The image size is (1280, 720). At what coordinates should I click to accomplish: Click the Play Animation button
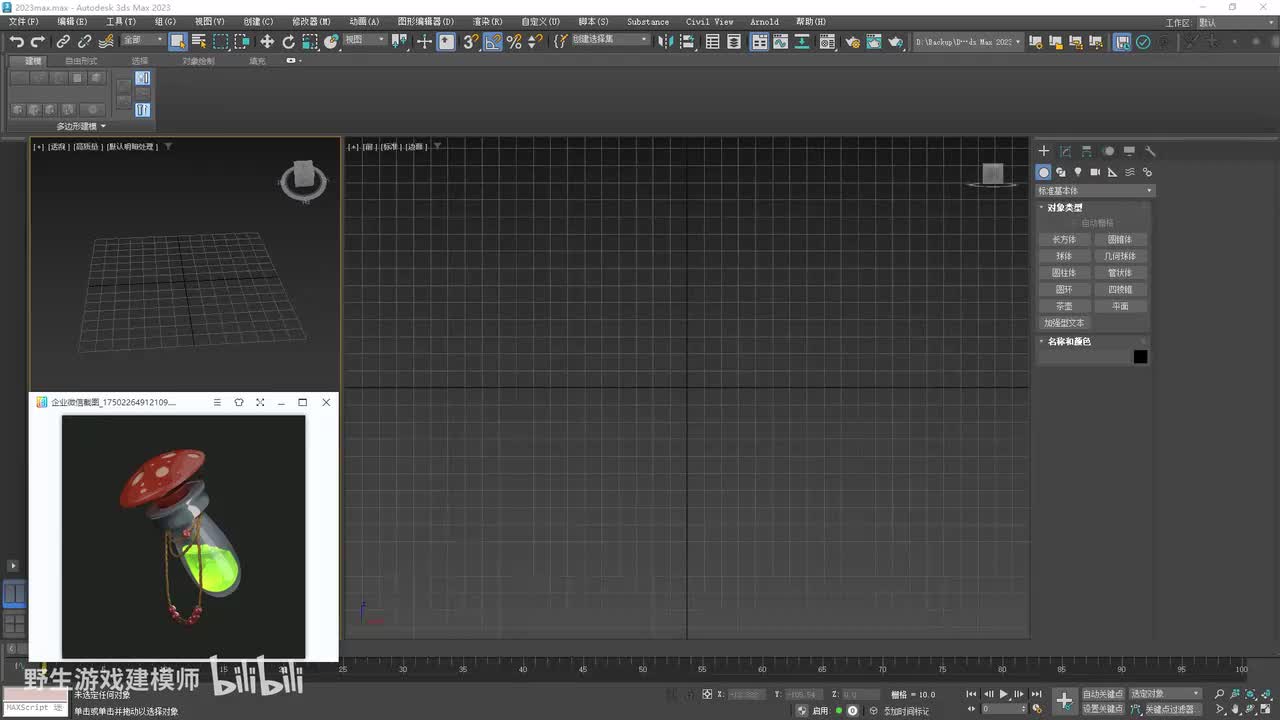[1004, 694]
